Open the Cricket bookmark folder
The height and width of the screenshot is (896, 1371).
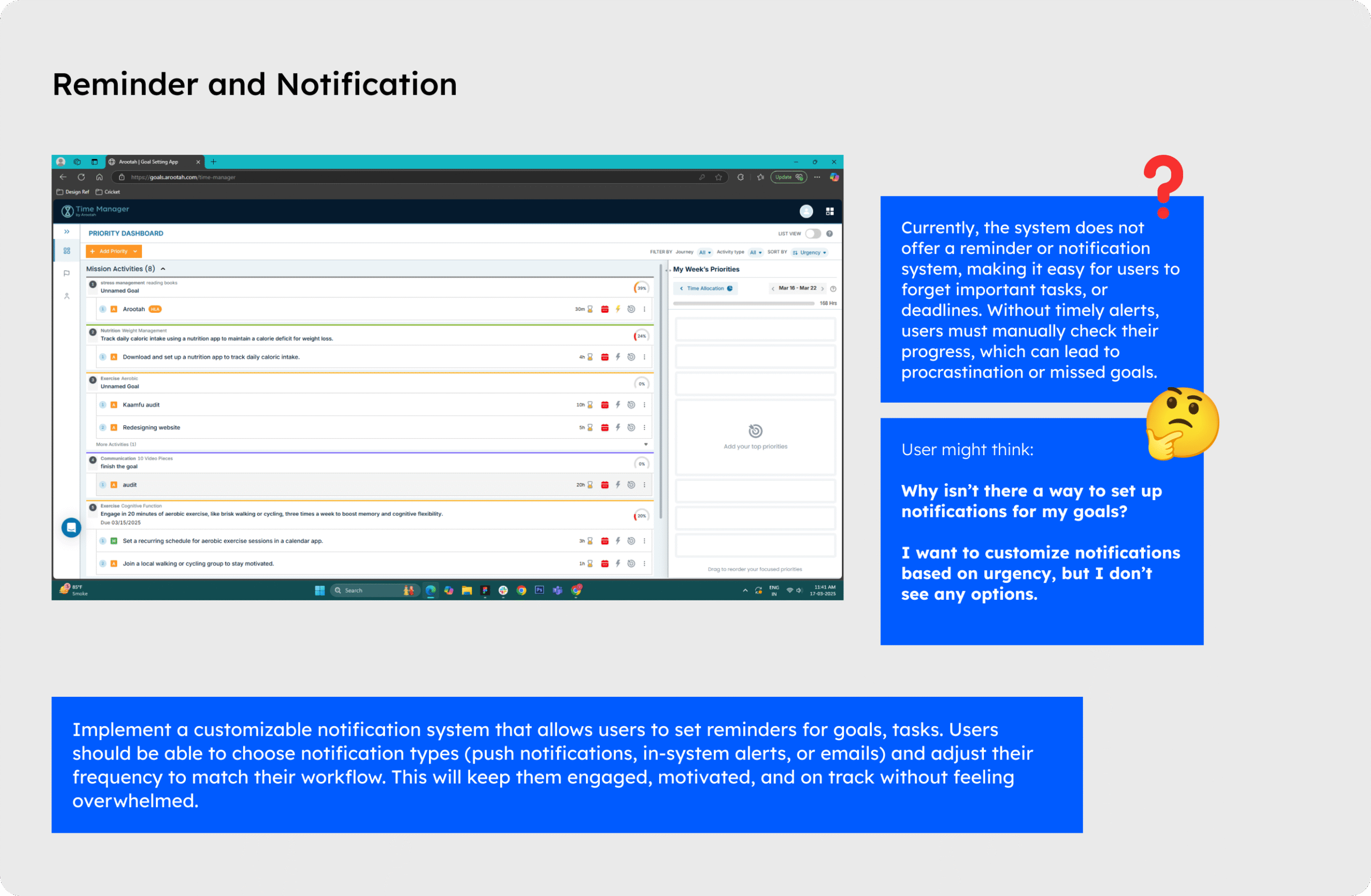coord(108,192)
